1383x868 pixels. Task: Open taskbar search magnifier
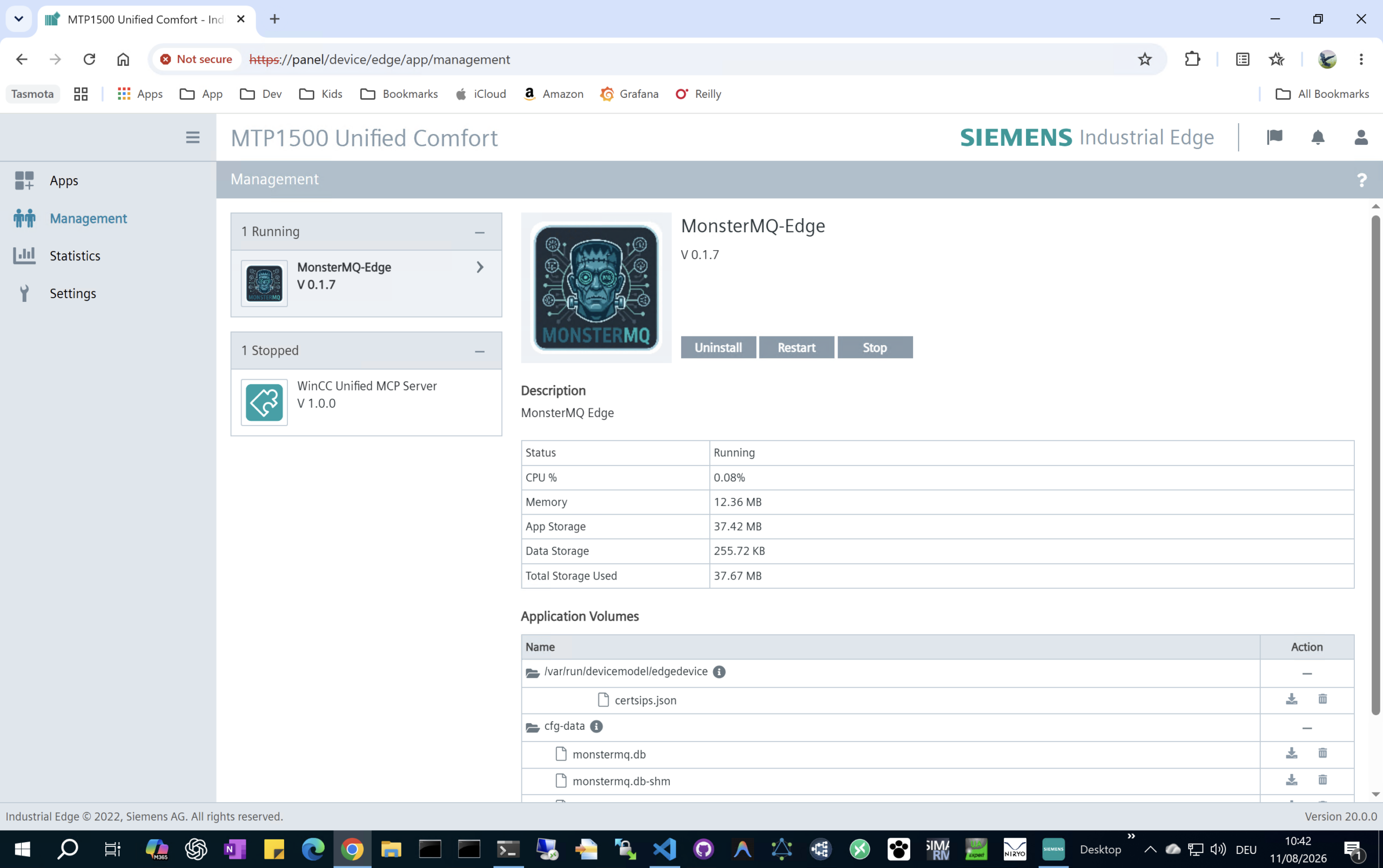68,849
